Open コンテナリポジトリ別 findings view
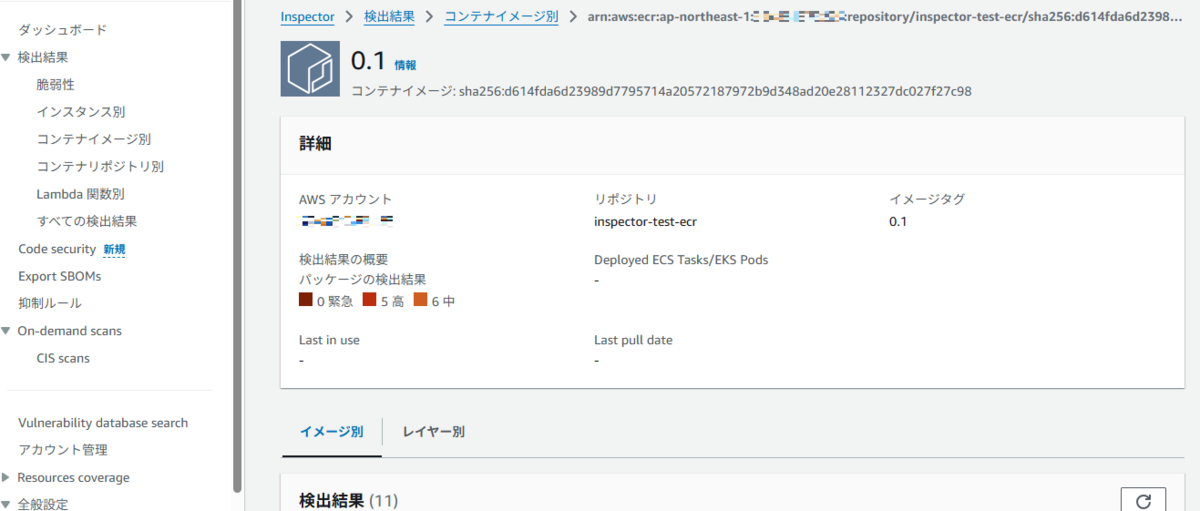The width and height of the screenshot is (1200, 511). tap(100, 166)
